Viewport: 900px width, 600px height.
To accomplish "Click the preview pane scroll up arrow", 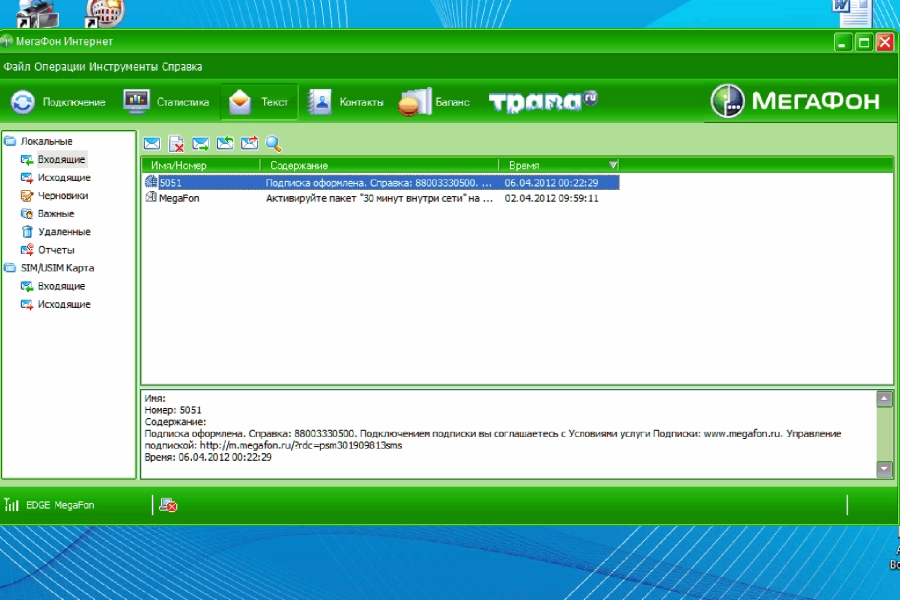I will click(x=884, y=398).
